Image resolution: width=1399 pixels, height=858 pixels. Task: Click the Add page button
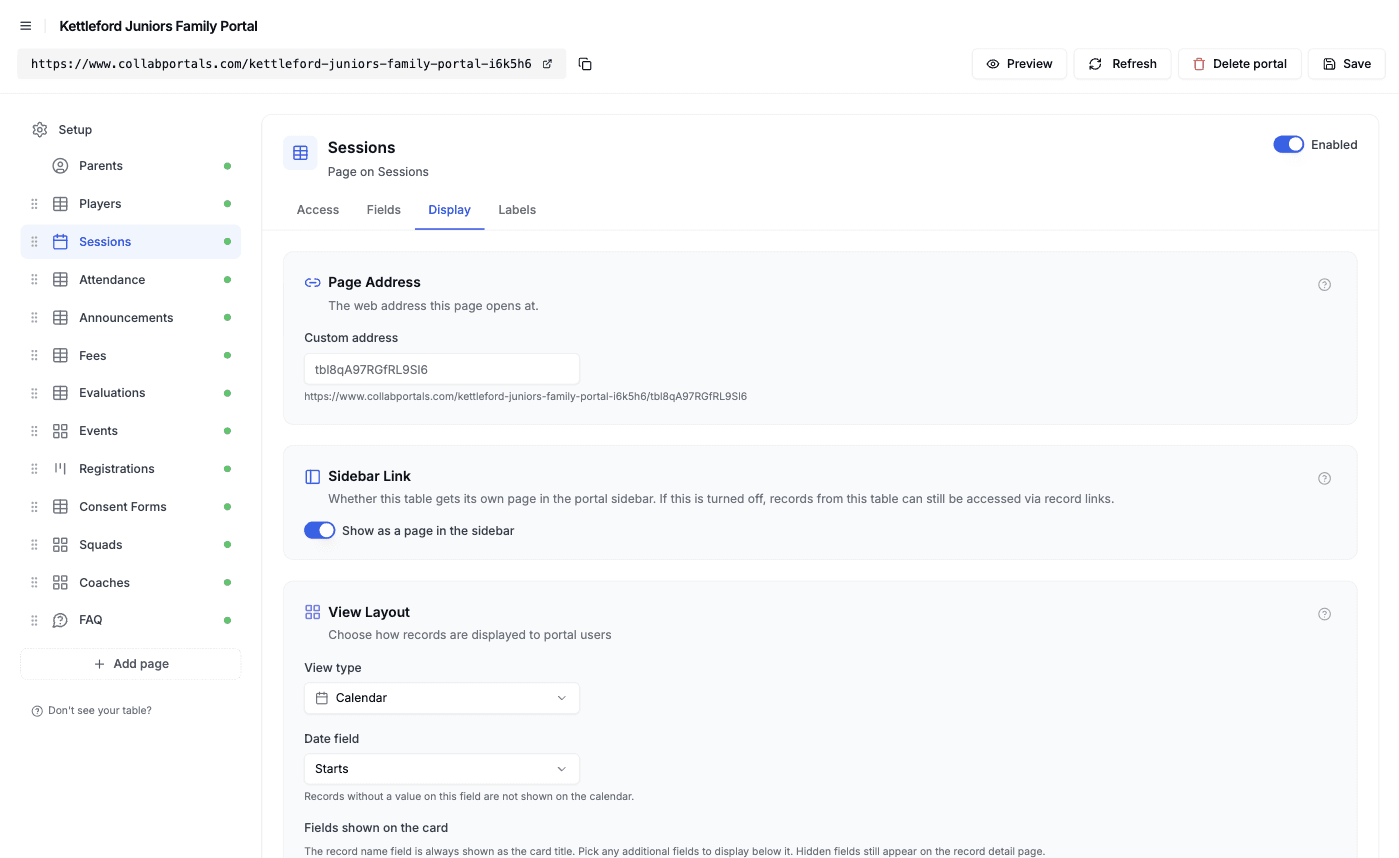point(131,664)
